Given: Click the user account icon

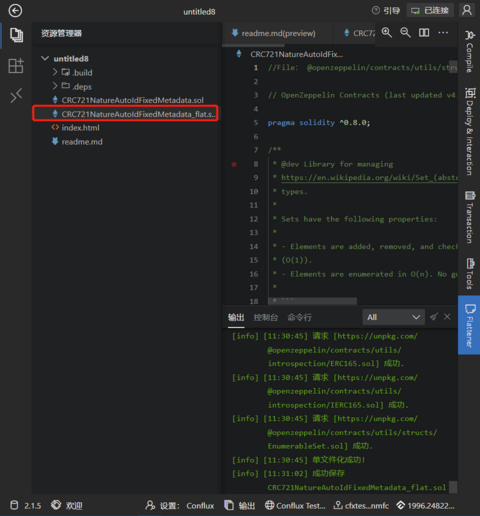Looking at the screenshot, I should pyautogui.click(x=467, y=10).
